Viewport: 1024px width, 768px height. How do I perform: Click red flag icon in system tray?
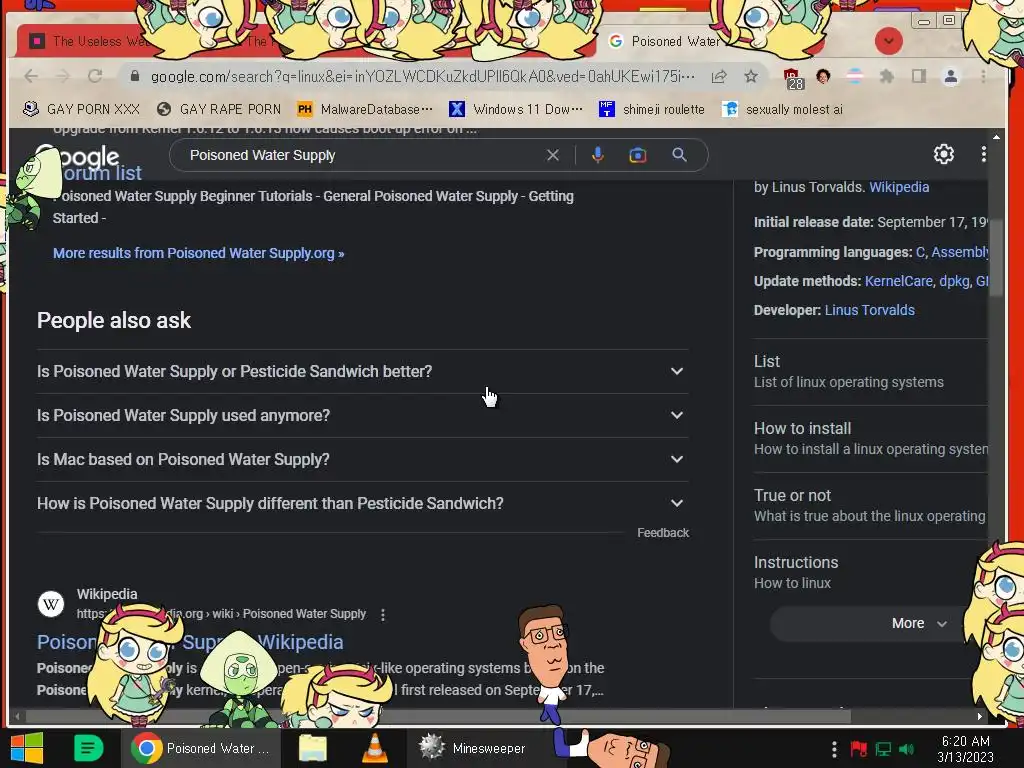(859, 749)
